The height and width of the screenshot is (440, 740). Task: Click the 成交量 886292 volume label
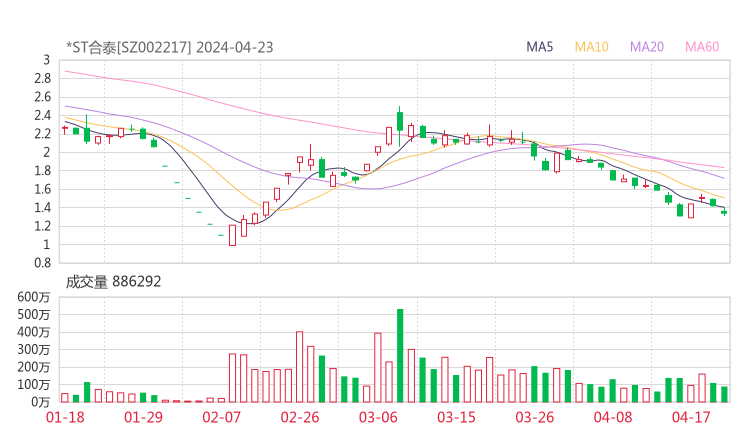tap(113, 282)
